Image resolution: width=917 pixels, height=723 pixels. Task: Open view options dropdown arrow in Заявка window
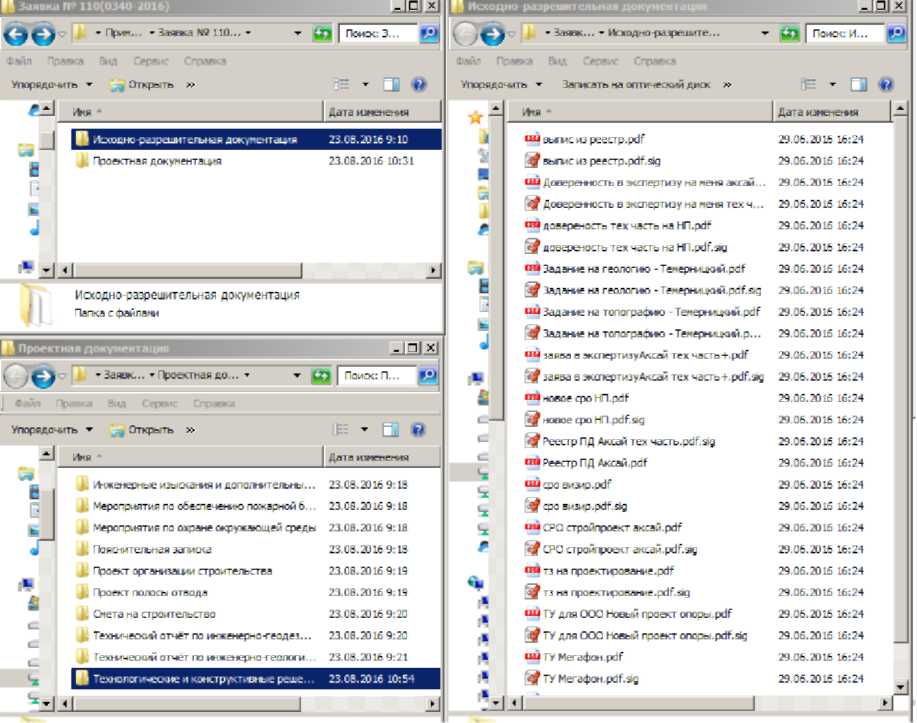click(365, 85)
